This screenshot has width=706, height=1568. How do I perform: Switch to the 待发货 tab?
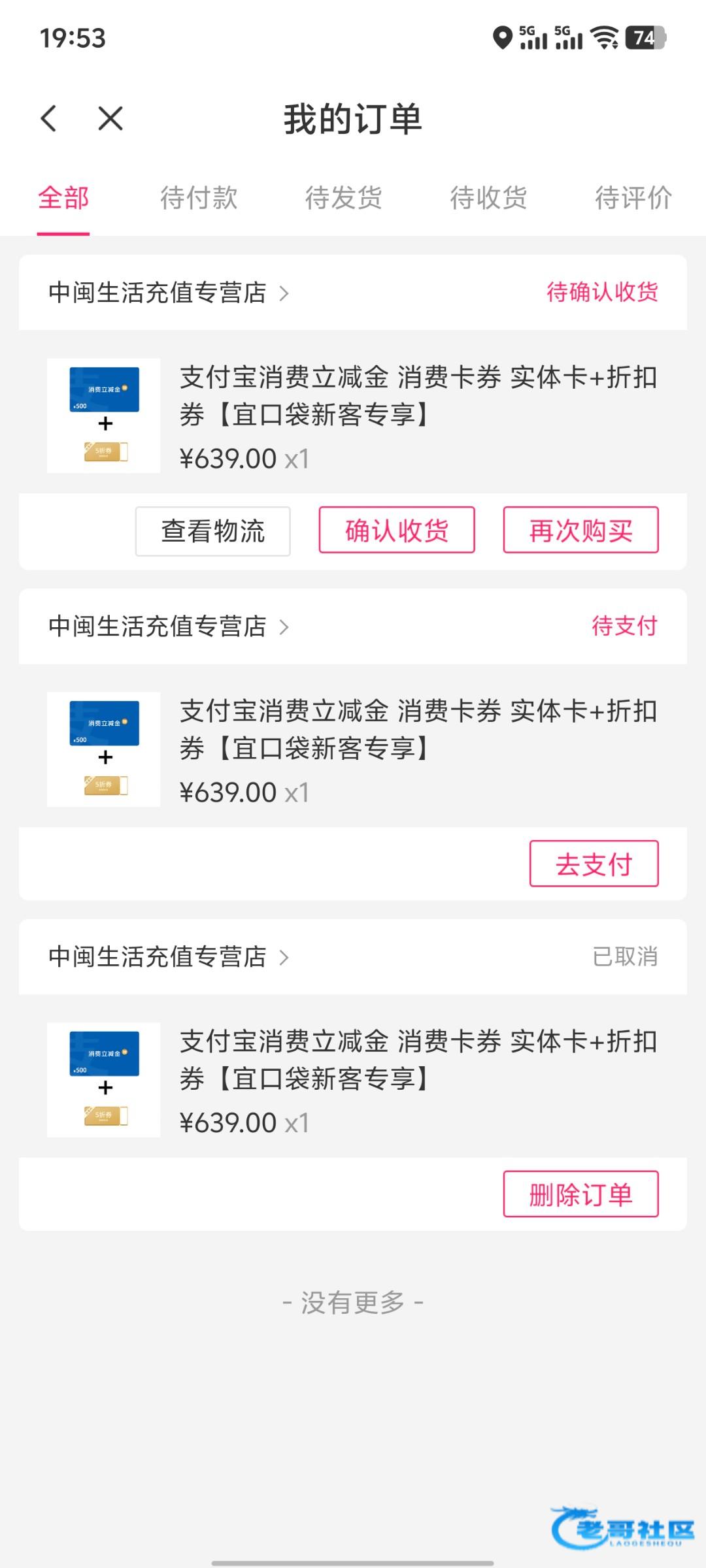344,198
